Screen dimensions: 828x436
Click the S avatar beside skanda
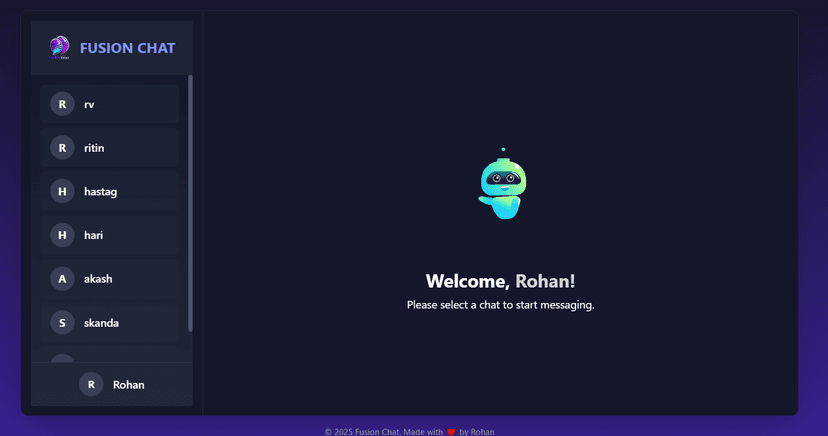(62, 323)
